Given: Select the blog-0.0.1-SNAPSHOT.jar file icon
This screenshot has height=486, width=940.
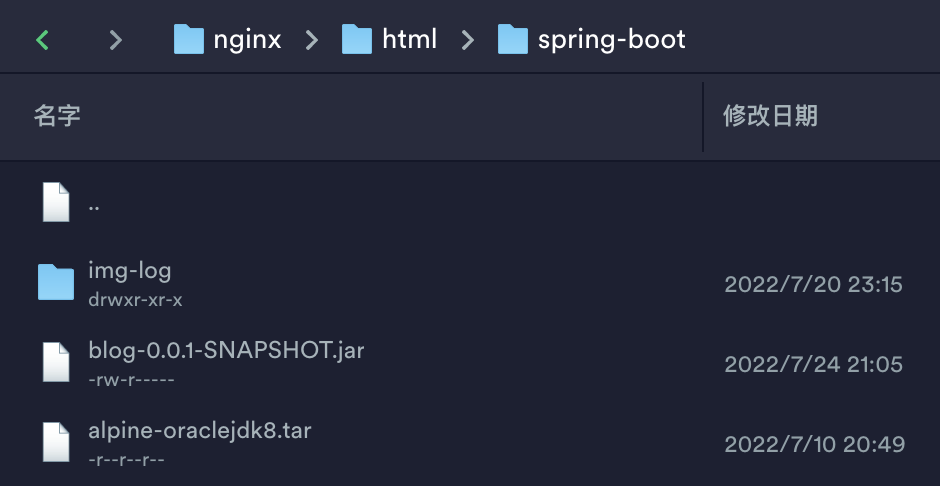Looking at the screenshot, I should click(x=56, y=363).
